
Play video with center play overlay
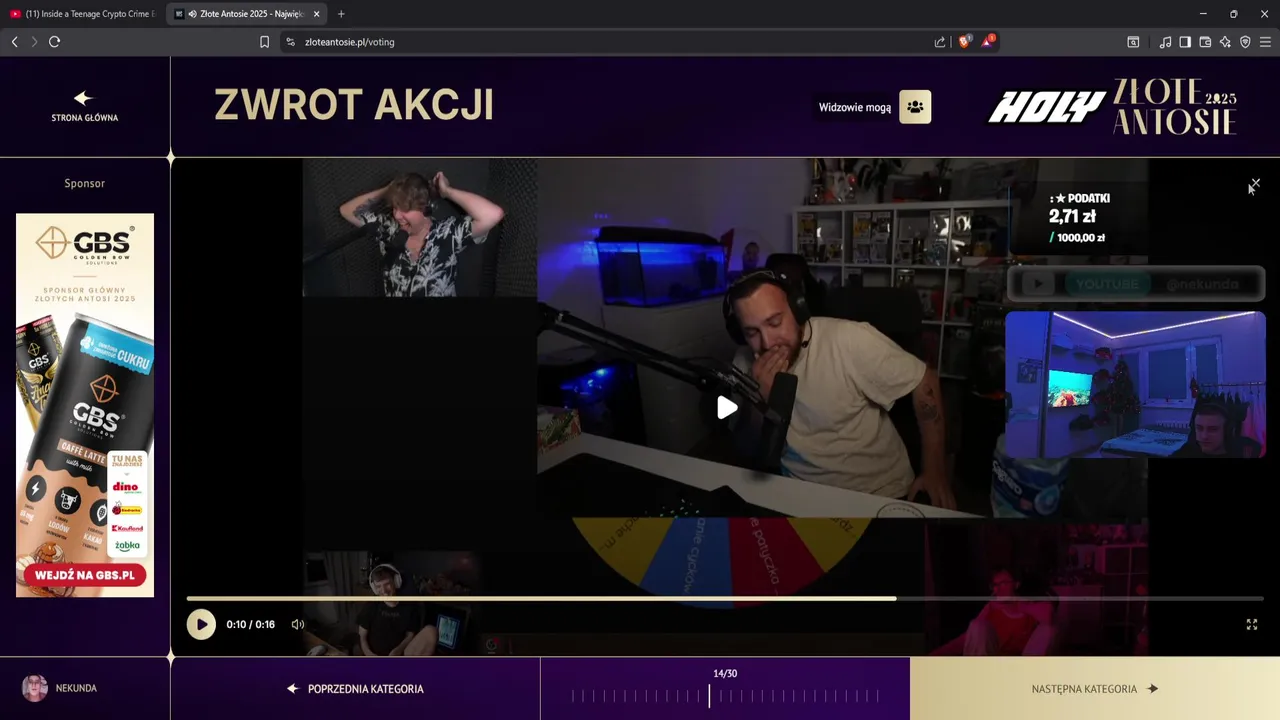pyautogui.click(x=727, y=407)
